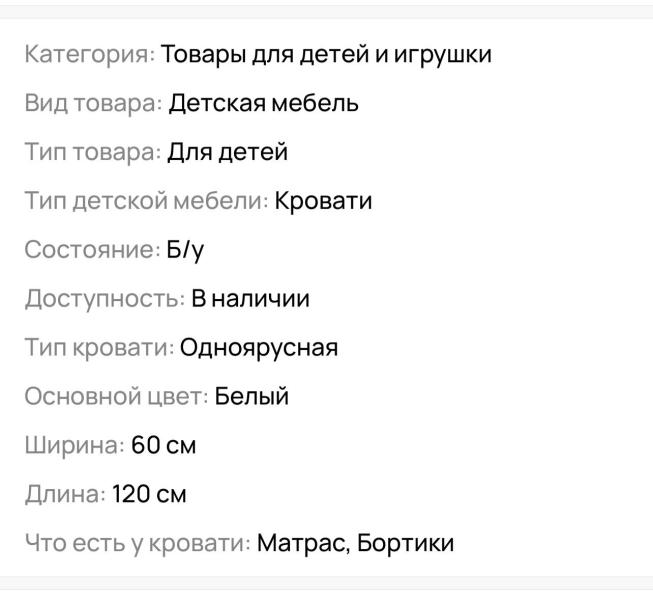Click the 'Категория:' label
The image size is (653, 600).
tap(90, 54)
